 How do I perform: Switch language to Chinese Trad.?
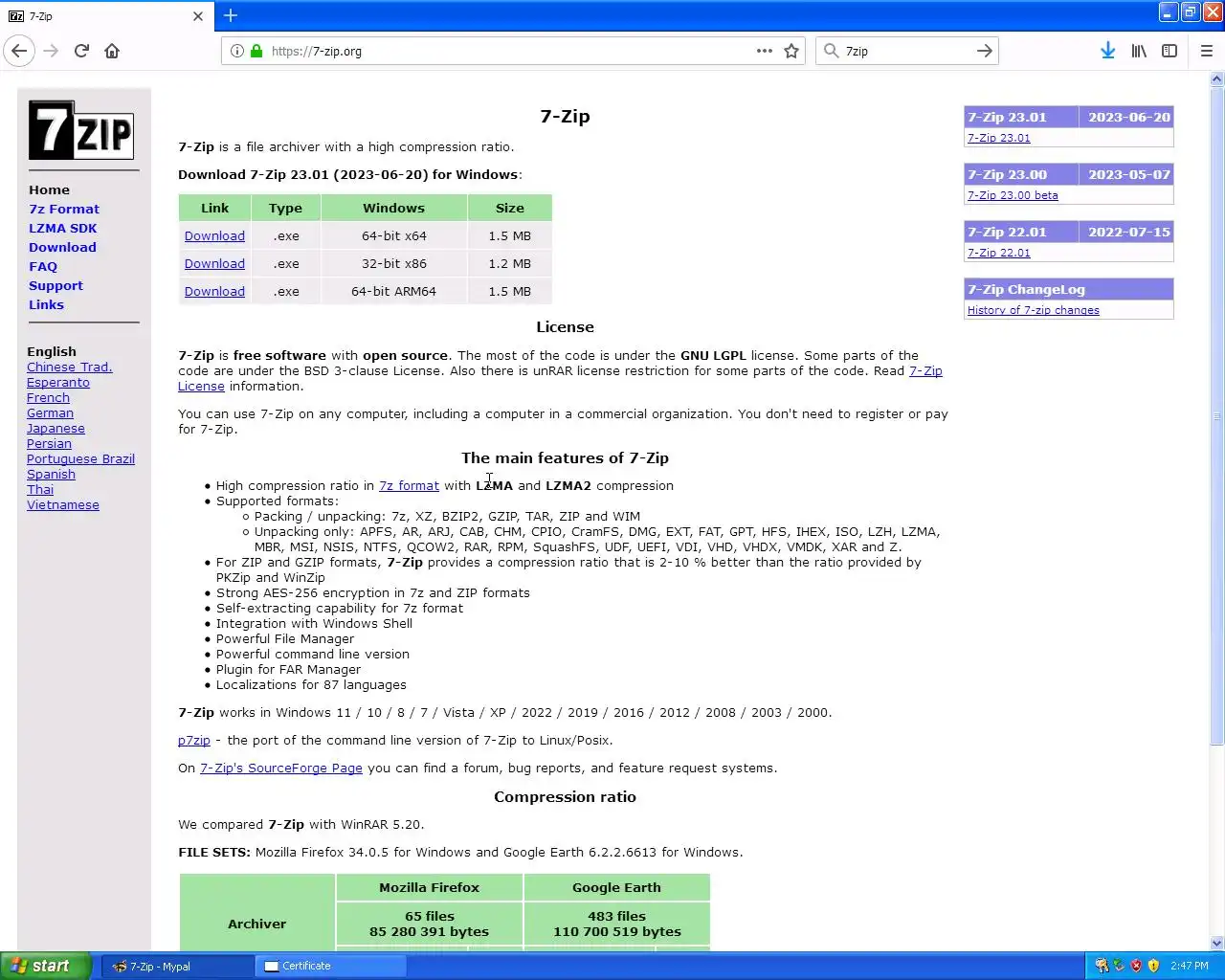(70, 367)
